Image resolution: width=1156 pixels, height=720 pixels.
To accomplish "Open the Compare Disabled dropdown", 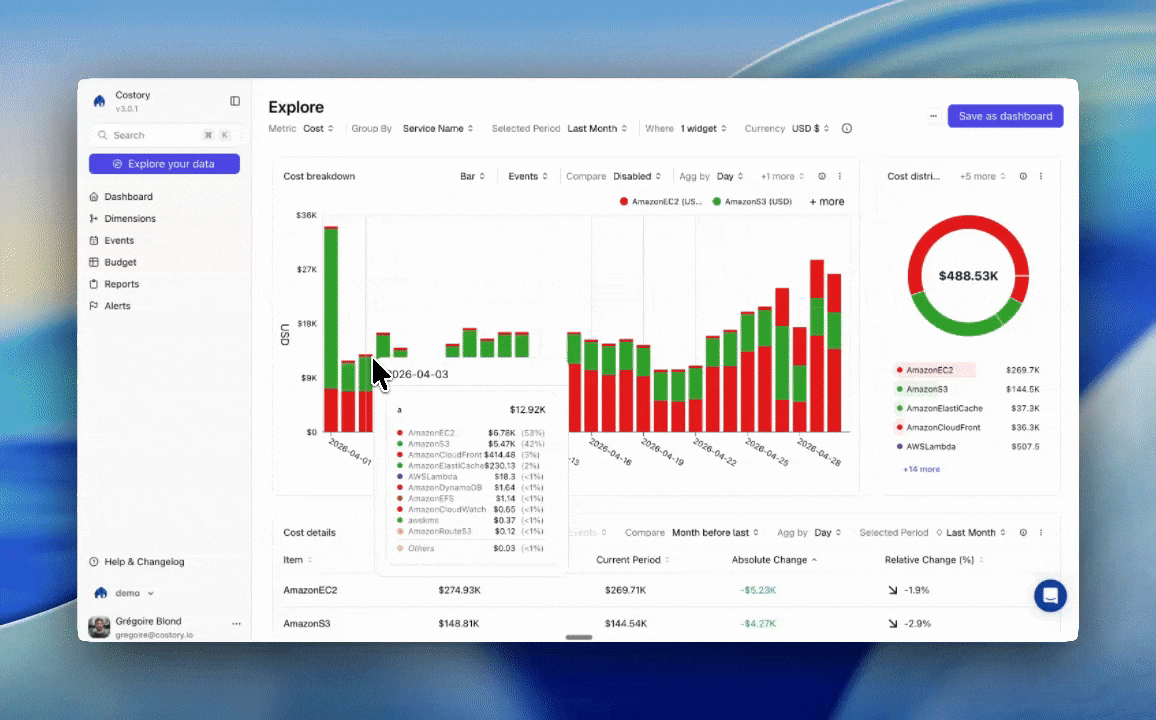I will coord(637,176).
